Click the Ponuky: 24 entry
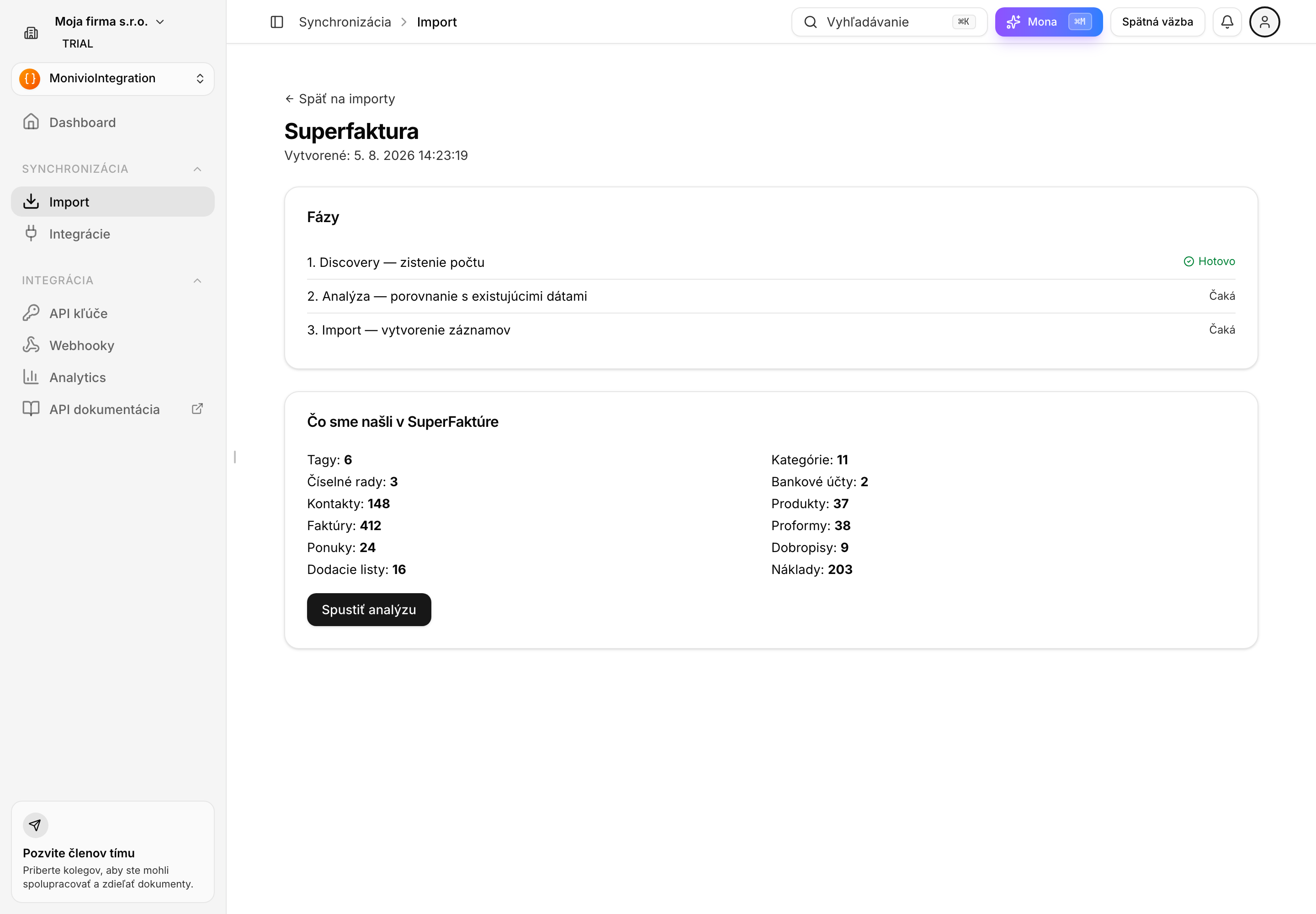Screen dimensions: 1316x914 coord(341,547)
